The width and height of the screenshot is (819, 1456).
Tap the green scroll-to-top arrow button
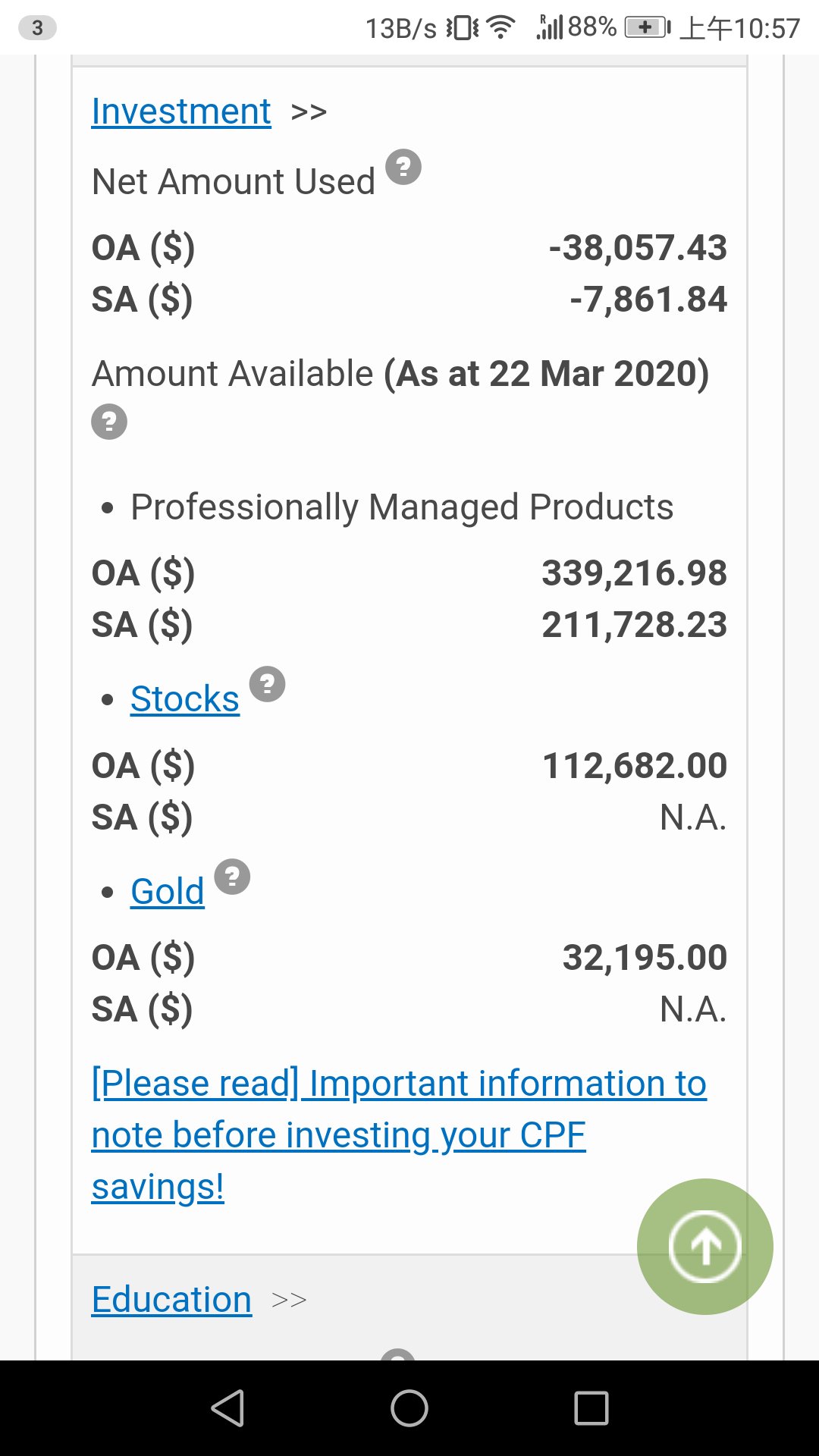[x=705, y=1246]
